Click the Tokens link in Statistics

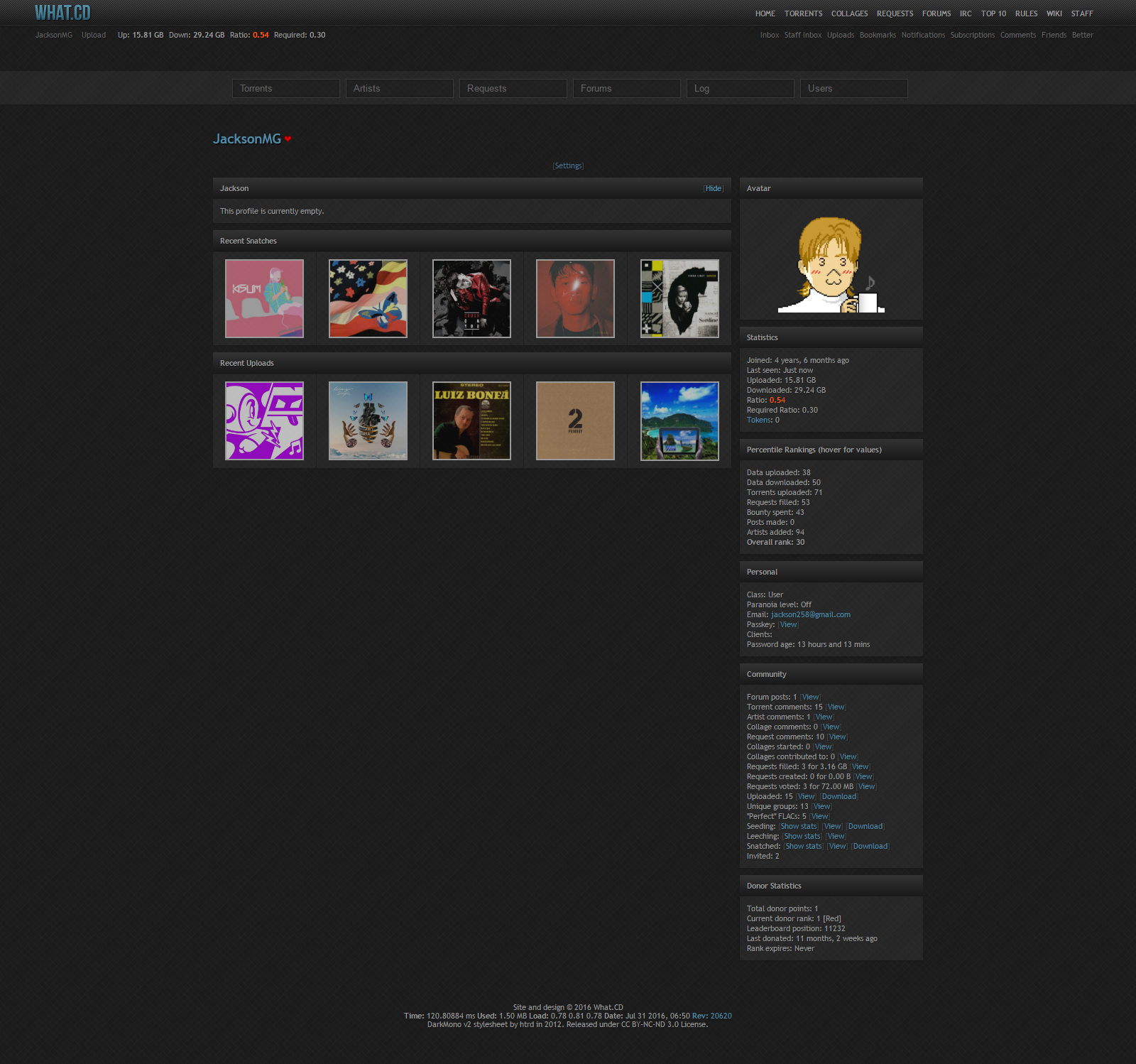coord(759,420)
